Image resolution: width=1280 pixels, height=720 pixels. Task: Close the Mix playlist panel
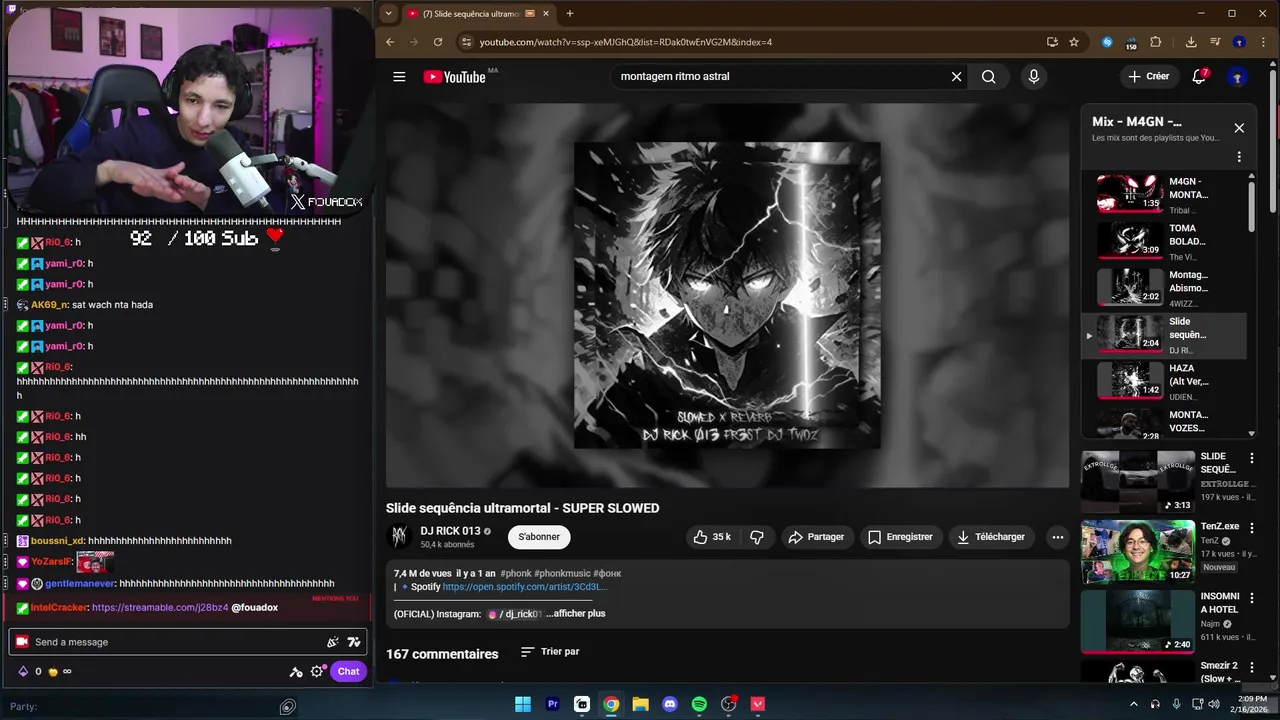click(x=1239, y=128)
